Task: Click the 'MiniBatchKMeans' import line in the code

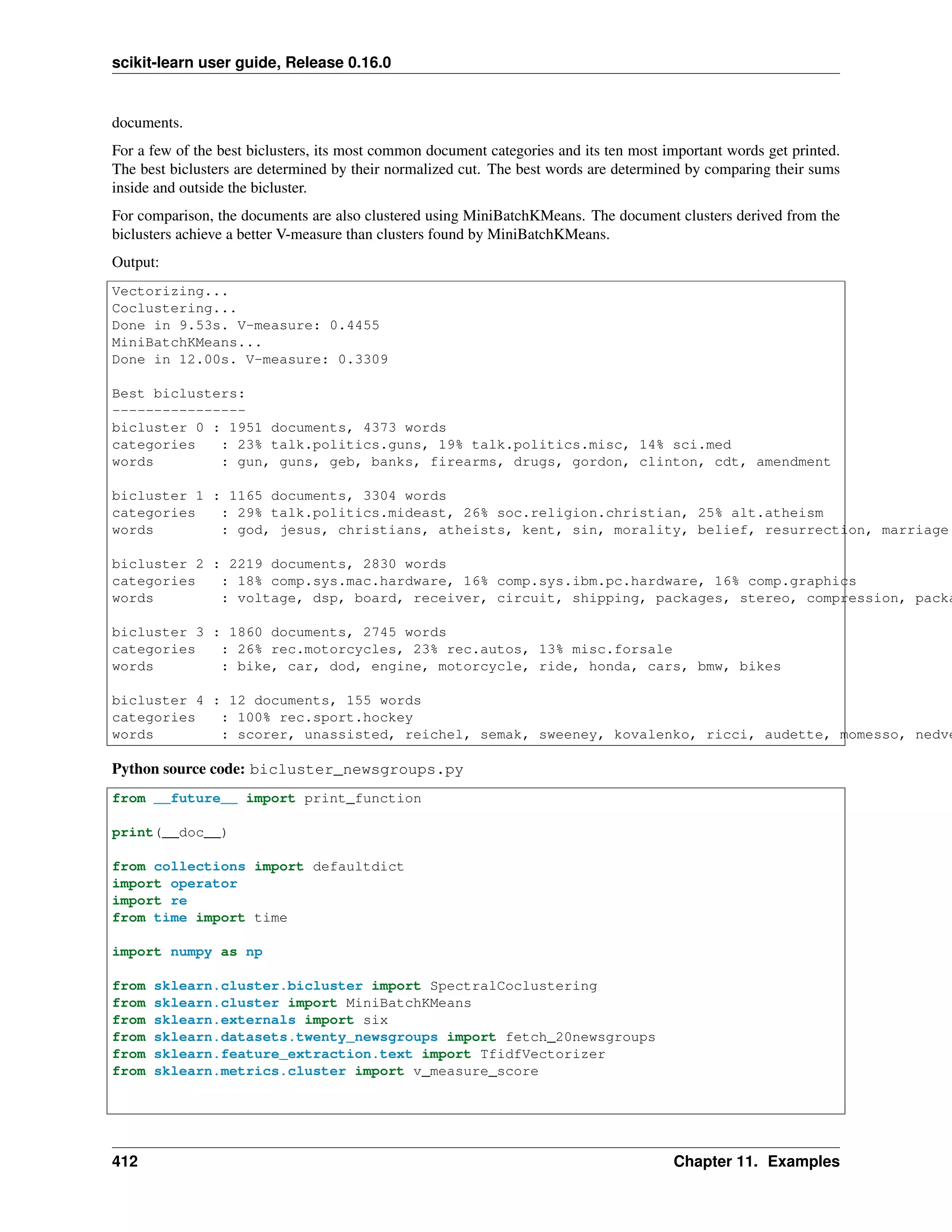Action: [291, 1003]
